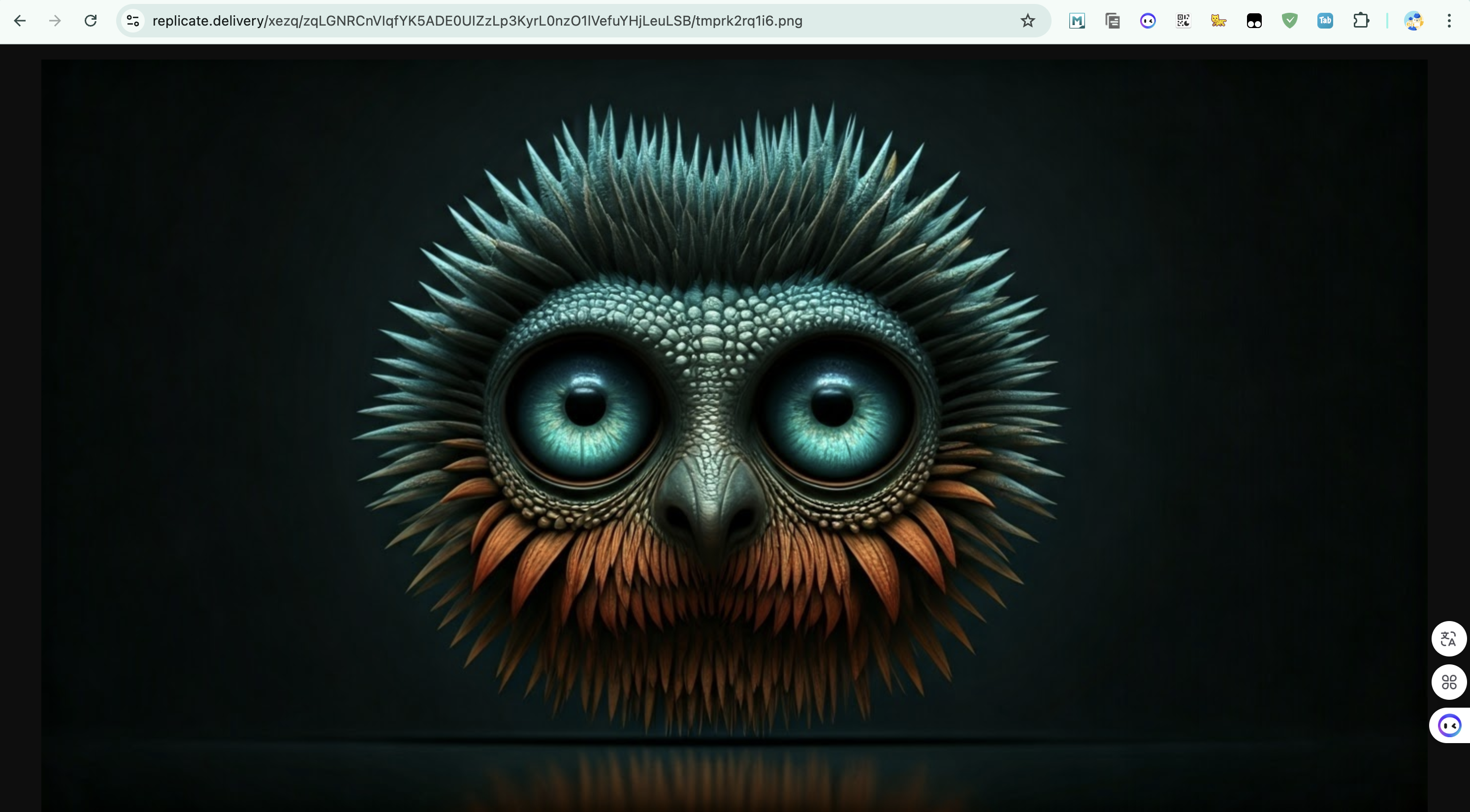
Task: Click the purple winking-face toolbar extension
Action: [x=1148, y=21]
